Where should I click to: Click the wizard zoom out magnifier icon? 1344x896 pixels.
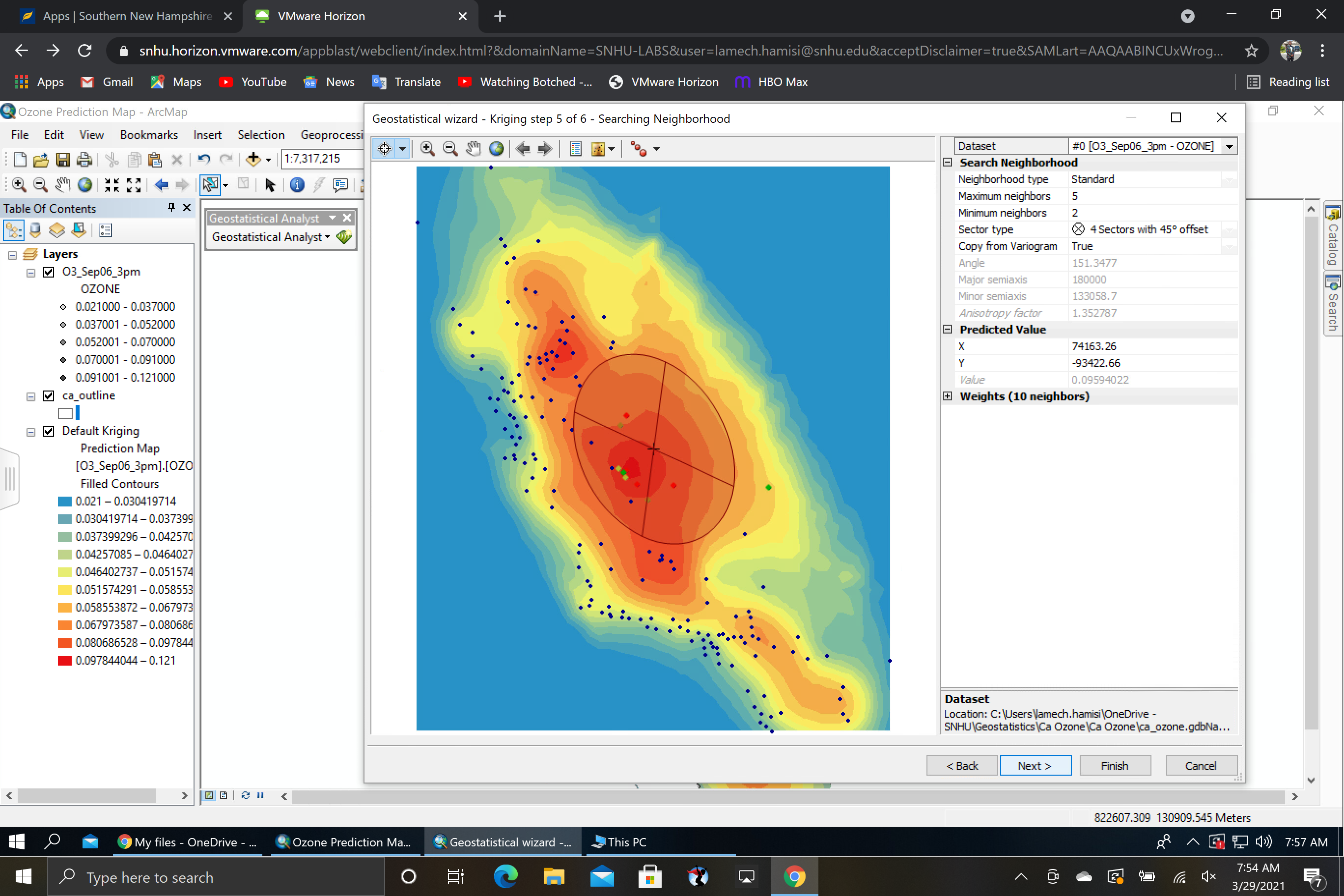pos(450,148)
